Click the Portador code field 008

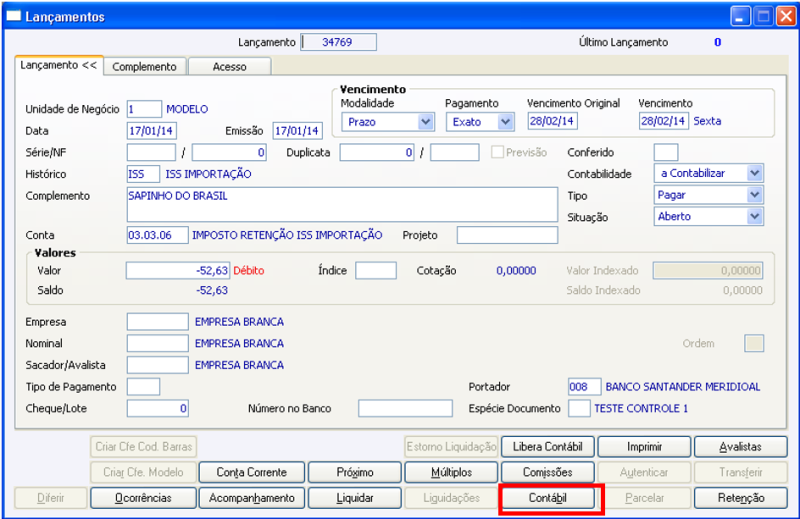click(585, 387)
